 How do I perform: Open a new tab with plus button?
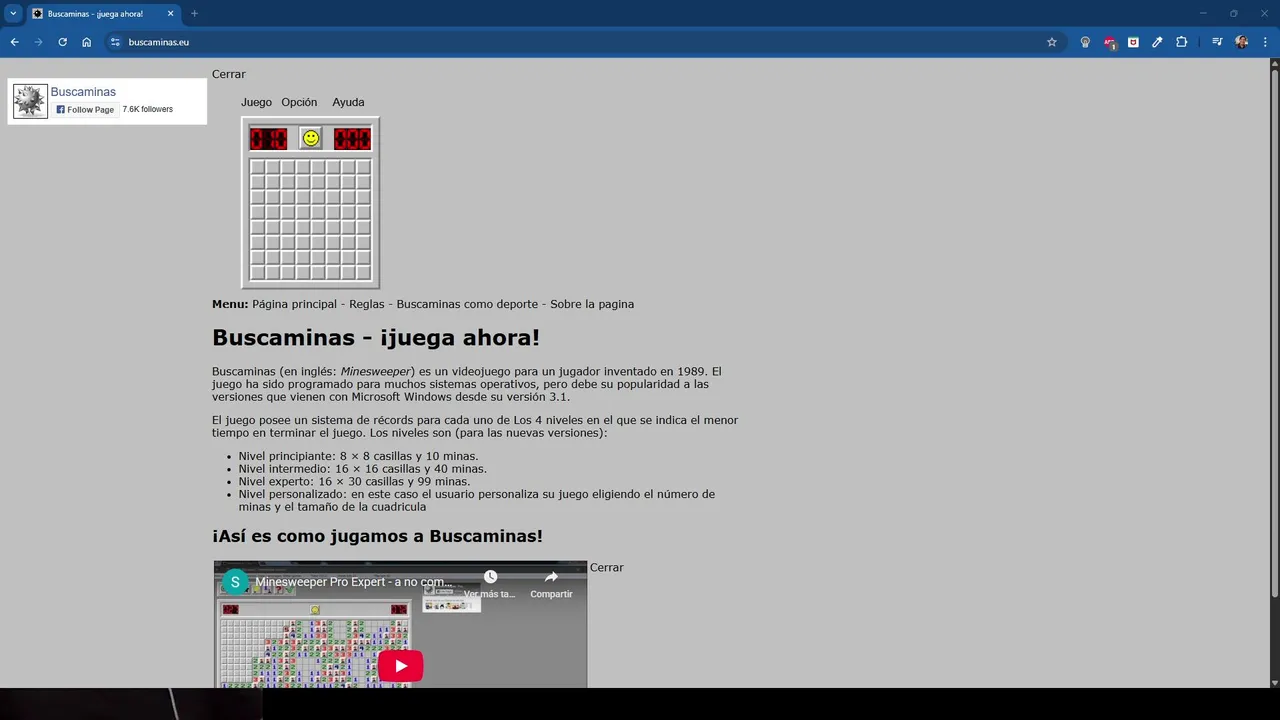click(x=194, y=14)
